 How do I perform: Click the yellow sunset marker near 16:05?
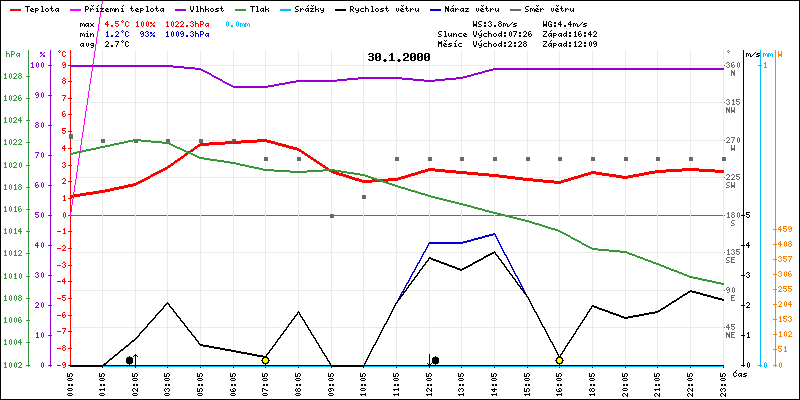coord(559,360)
